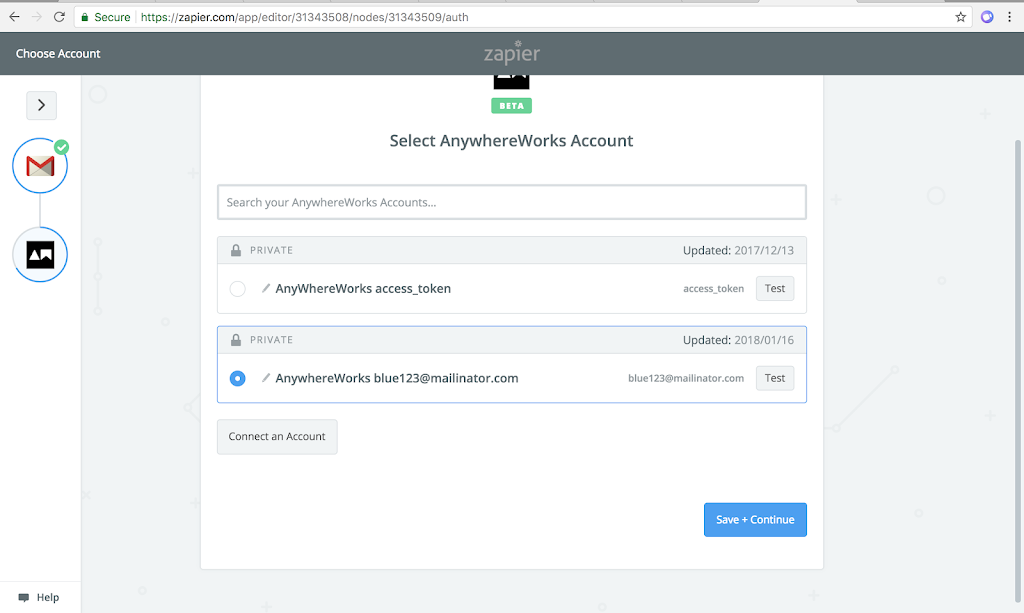The height and width of the screenshot is (613, 1024).
Task: Edit name of blue123@mailinator.com account
Action: click(x=266, y=377)
